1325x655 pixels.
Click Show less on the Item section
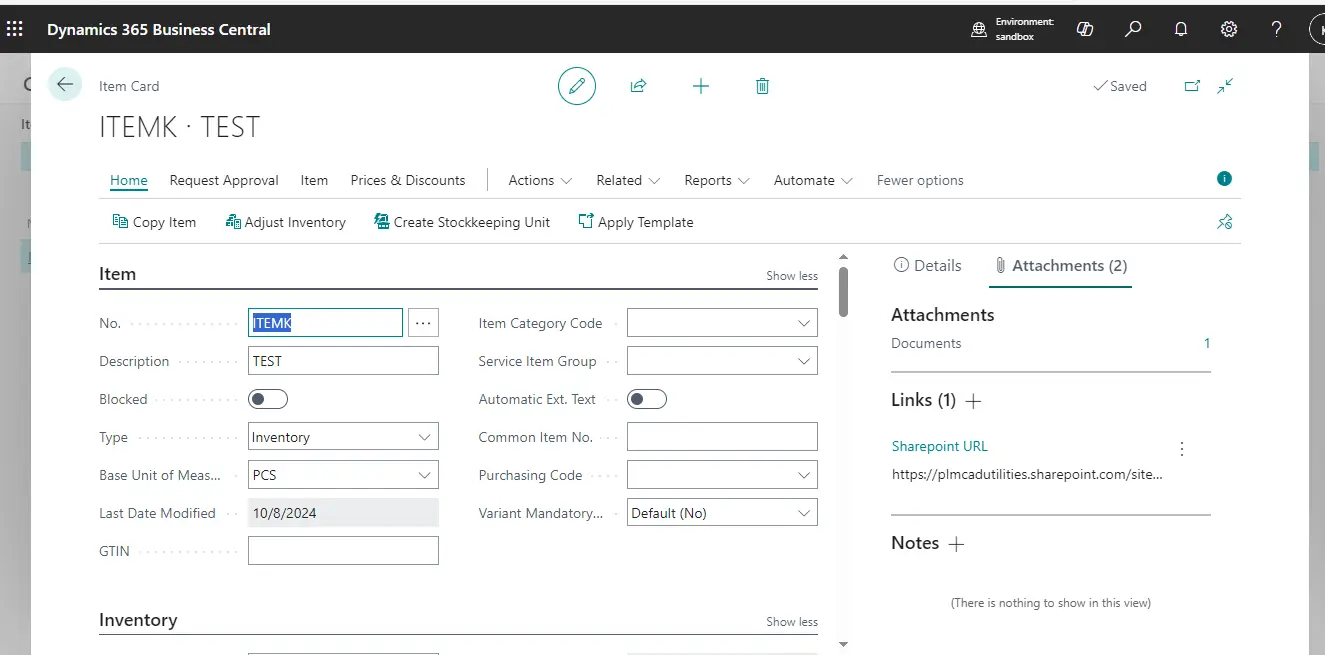pos(791,275)
